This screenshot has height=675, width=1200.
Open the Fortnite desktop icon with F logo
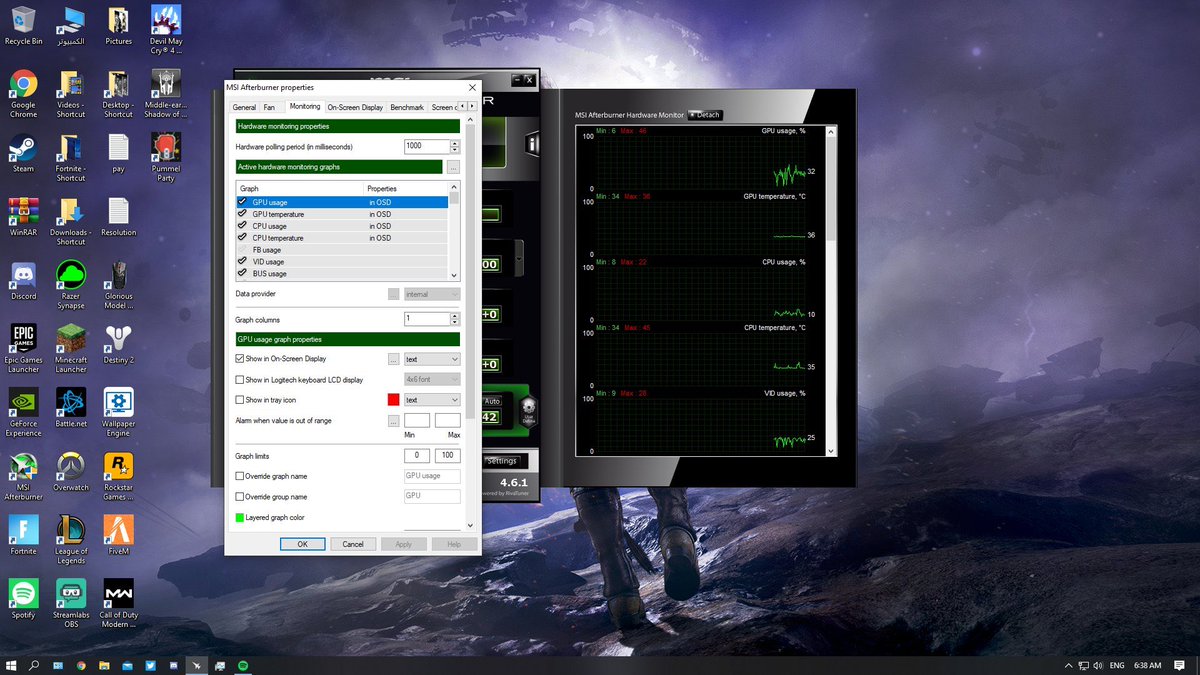point(23,535)
